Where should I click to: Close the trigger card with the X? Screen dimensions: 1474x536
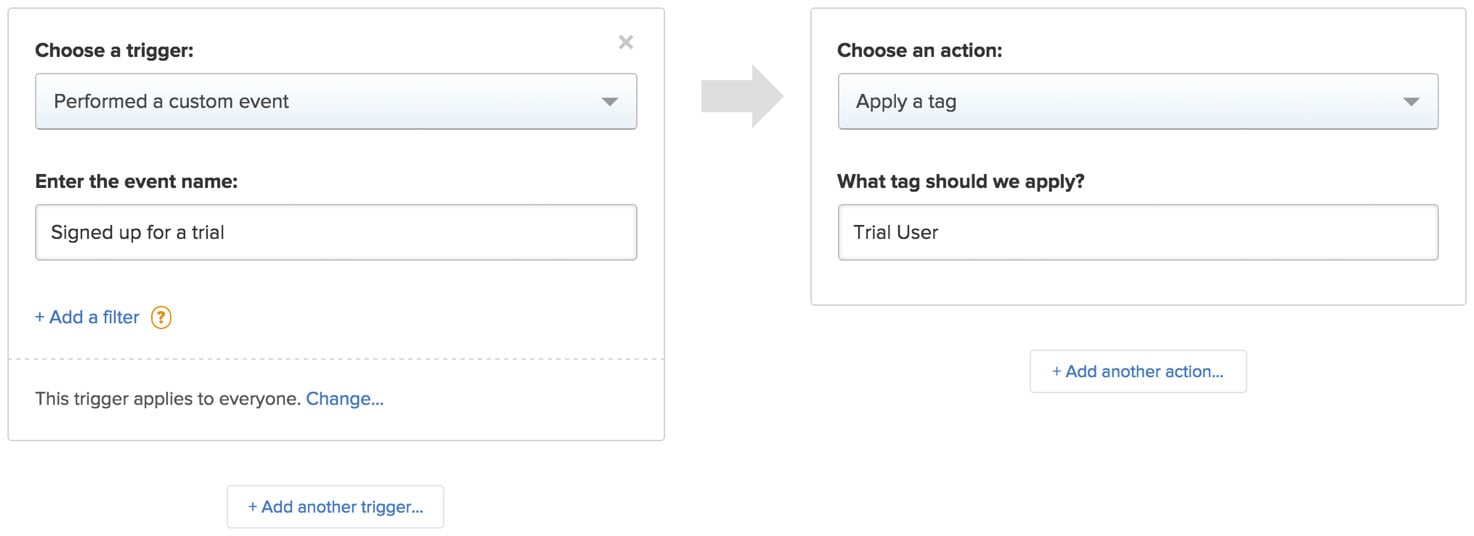click(x=626, y=42)
